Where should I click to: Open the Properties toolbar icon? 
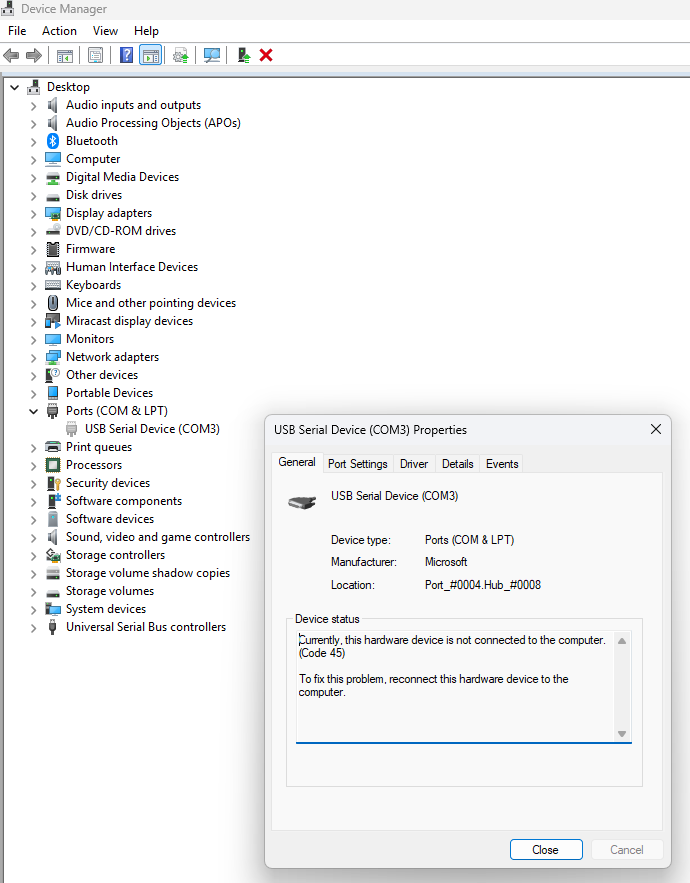pyautogui.click(x=96, y=55)
